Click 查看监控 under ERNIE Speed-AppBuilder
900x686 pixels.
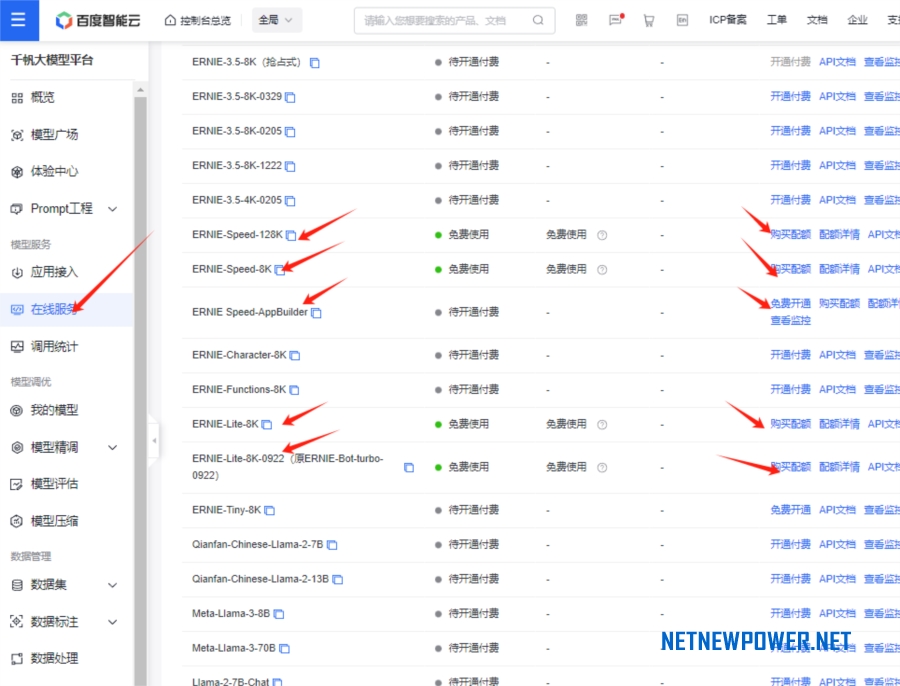[790, 320]
